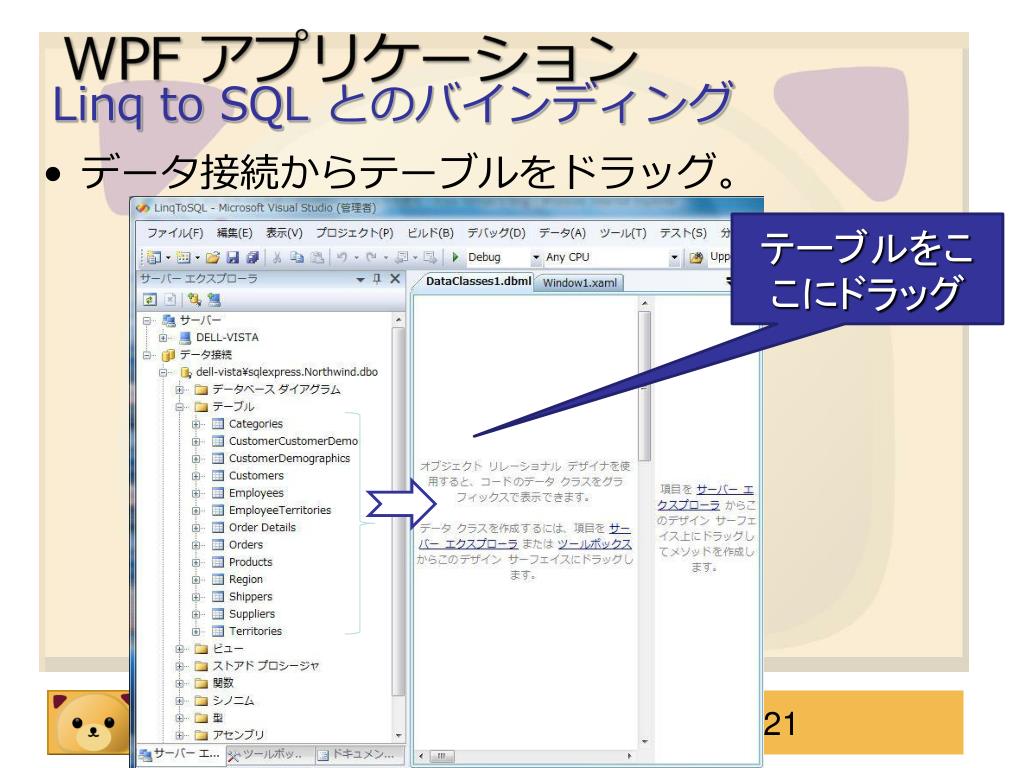Open the ファイル(F) menu

(174, 233)
